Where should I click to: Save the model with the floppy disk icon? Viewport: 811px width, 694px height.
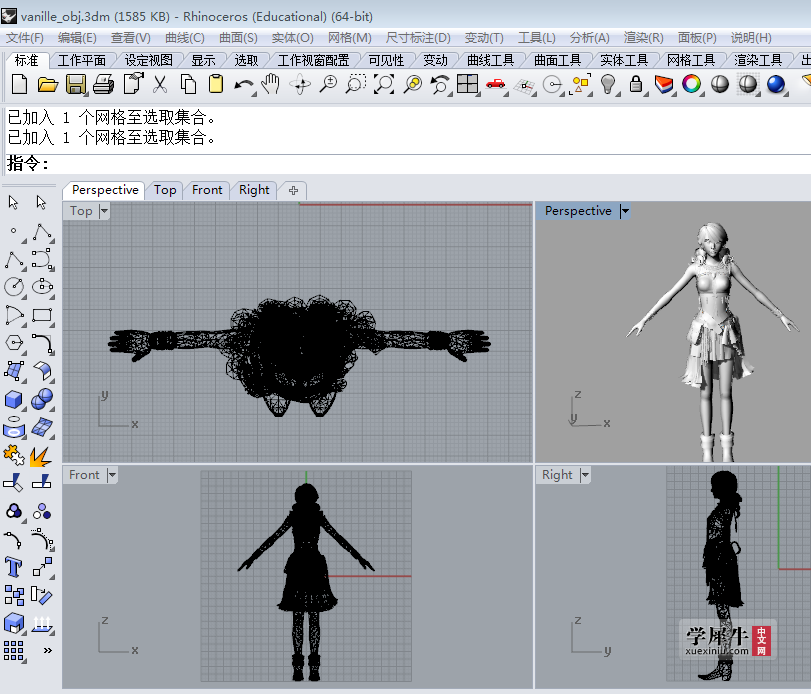pyautogui.click(x=76, y=84)
